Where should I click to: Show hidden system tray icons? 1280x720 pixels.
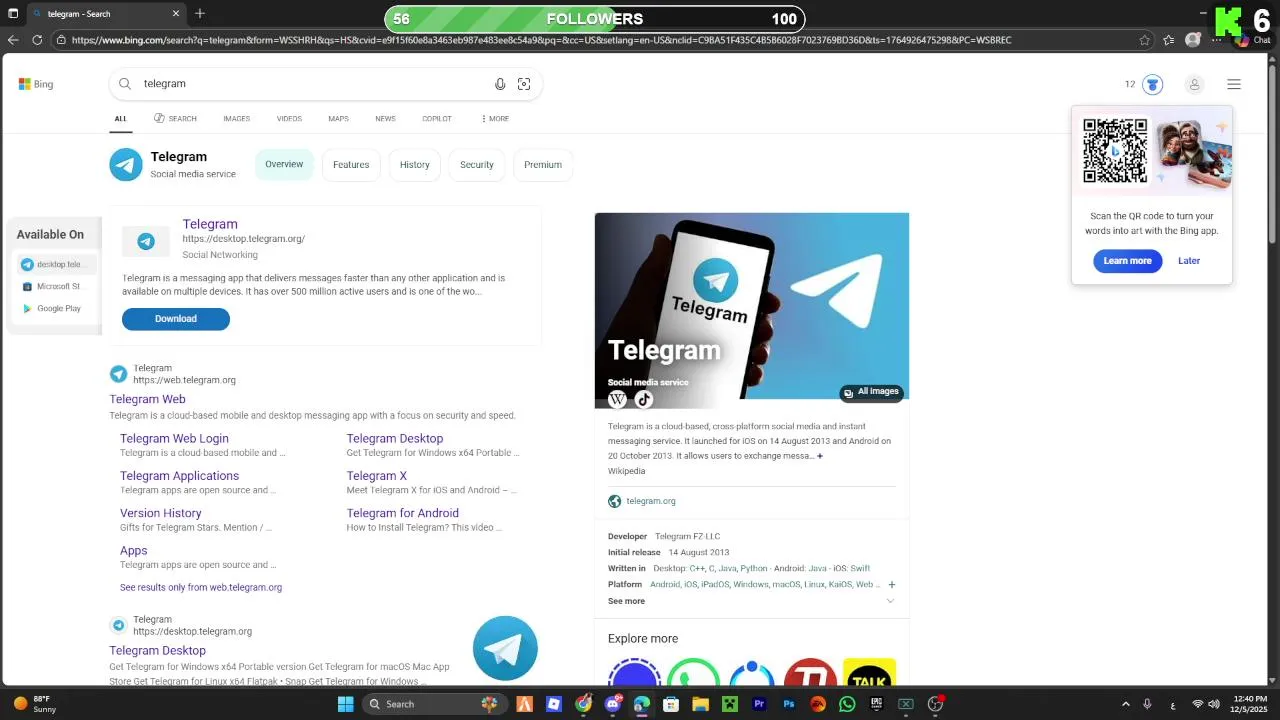click(x=1125, y=704)
